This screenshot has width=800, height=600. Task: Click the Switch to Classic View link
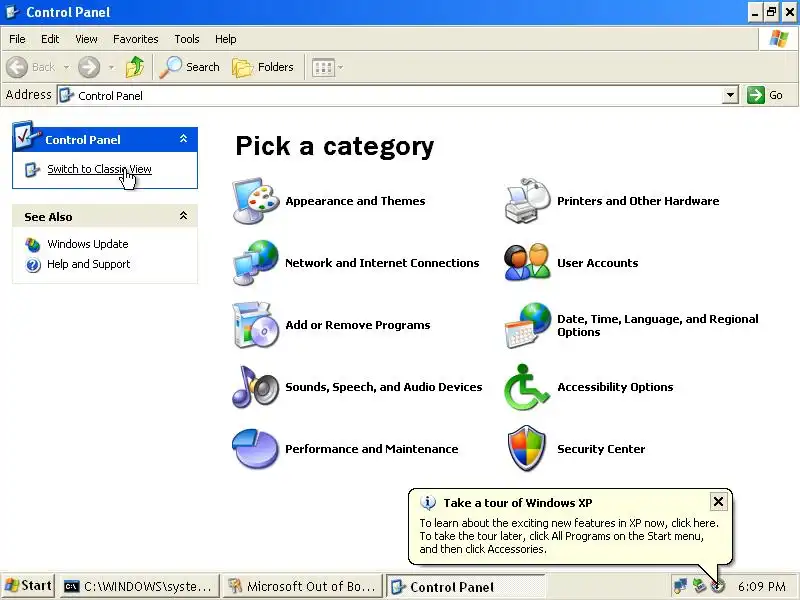click(x=99, y=169)
